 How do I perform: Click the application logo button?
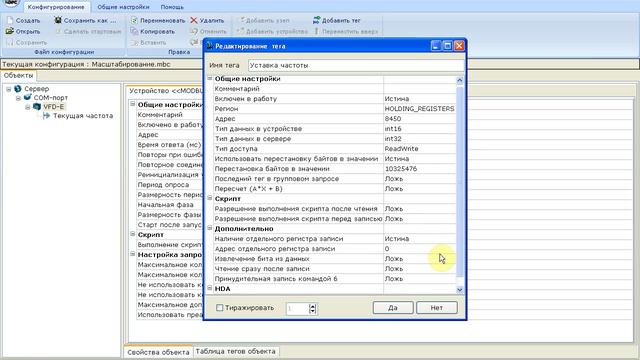[11, 2]
